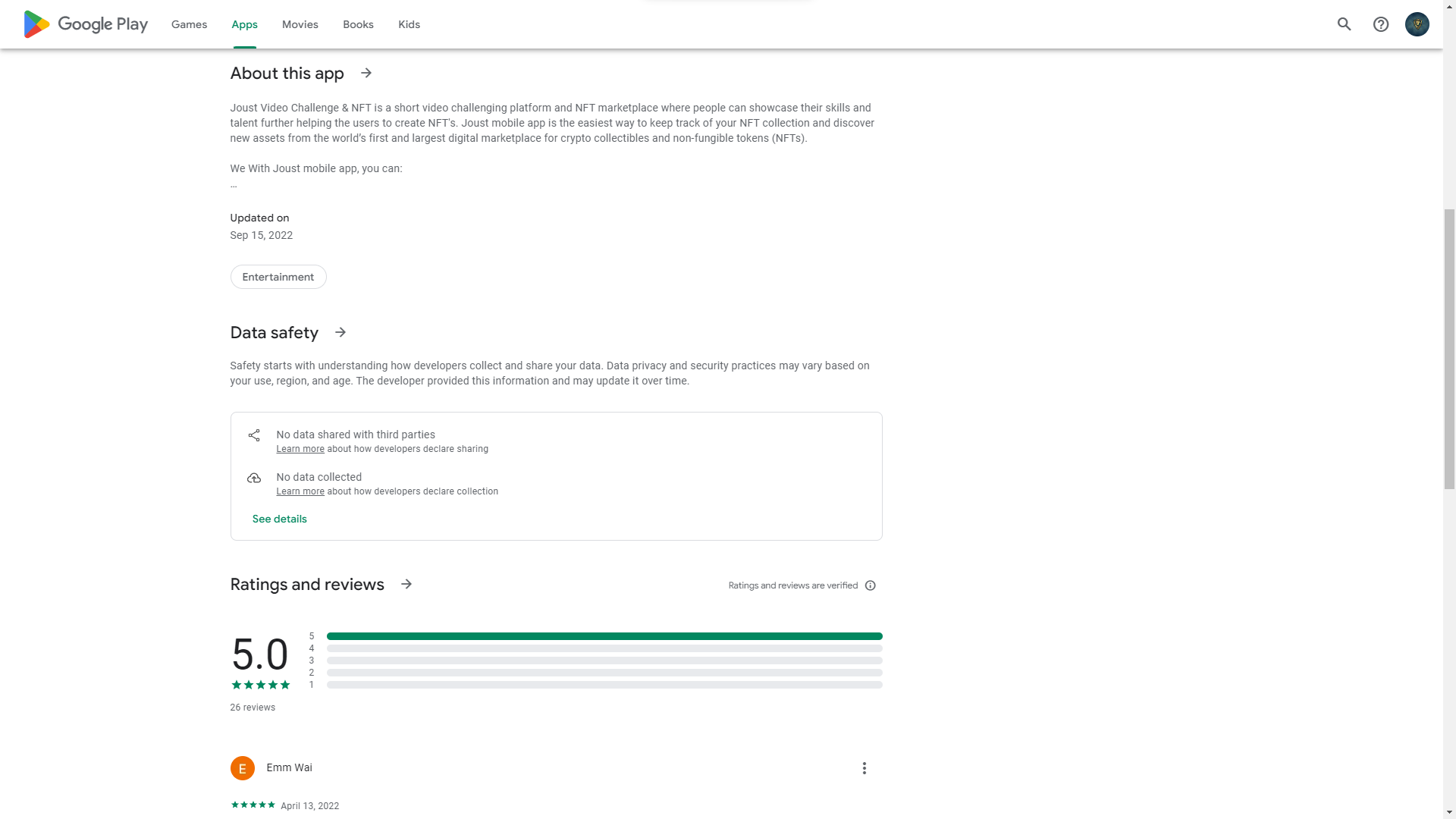
Task: Expand the Data safety arrow
Action: click(x=340, y=332)
